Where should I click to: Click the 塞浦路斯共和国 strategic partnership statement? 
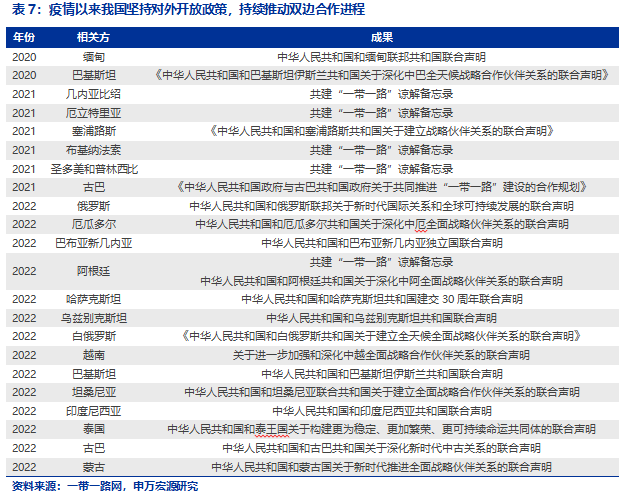[382, 131]
